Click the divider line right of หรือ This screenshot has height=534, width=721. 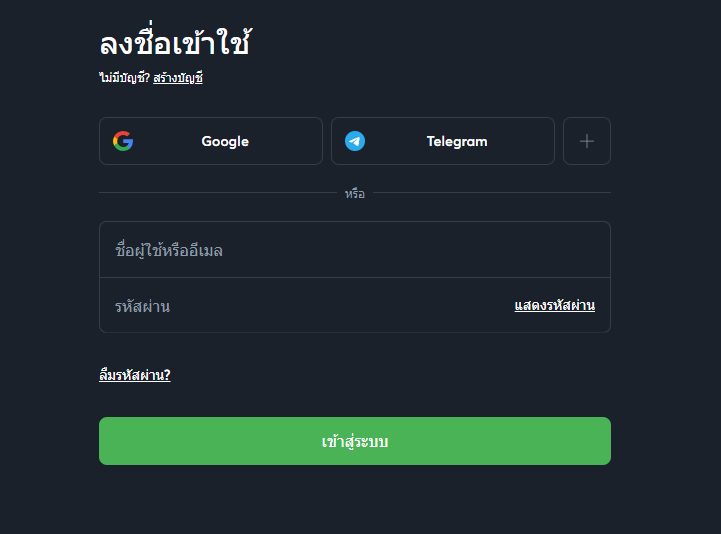(x=490, y=193)
